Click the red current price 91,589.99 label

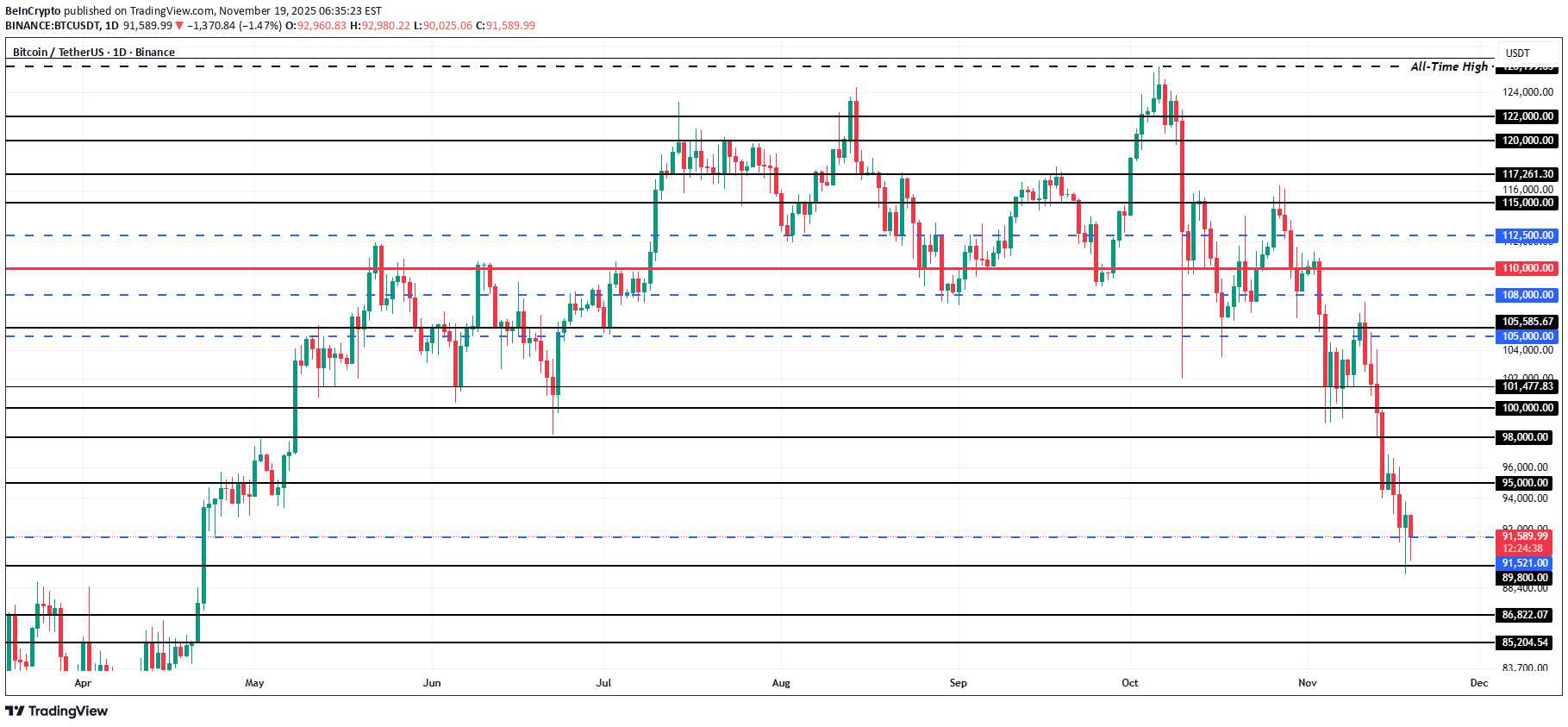pos(1524,536)
